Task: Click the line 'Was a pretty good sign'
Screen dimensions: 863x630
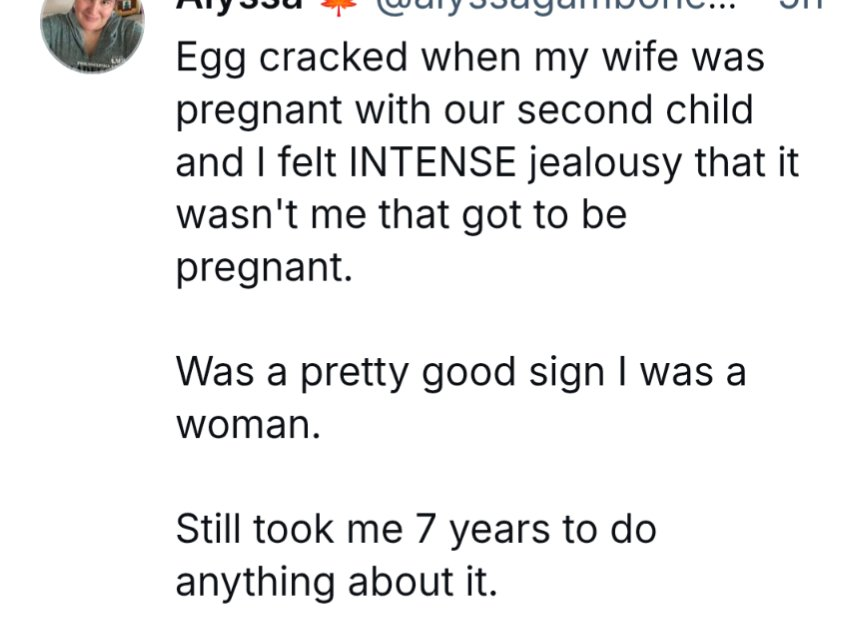Action: coord(461,374)
